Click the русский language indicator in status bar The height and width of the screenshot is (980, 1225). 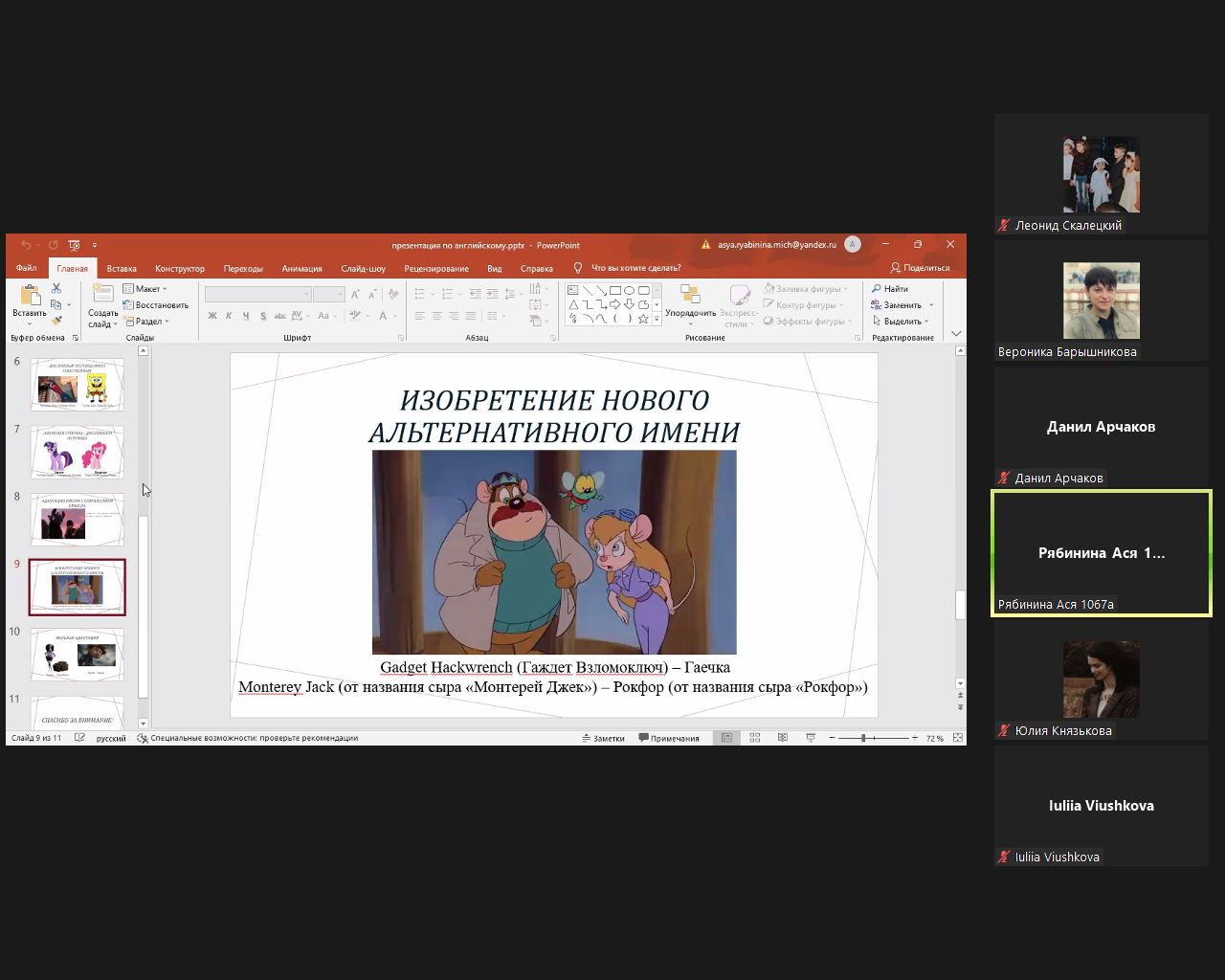111,738
